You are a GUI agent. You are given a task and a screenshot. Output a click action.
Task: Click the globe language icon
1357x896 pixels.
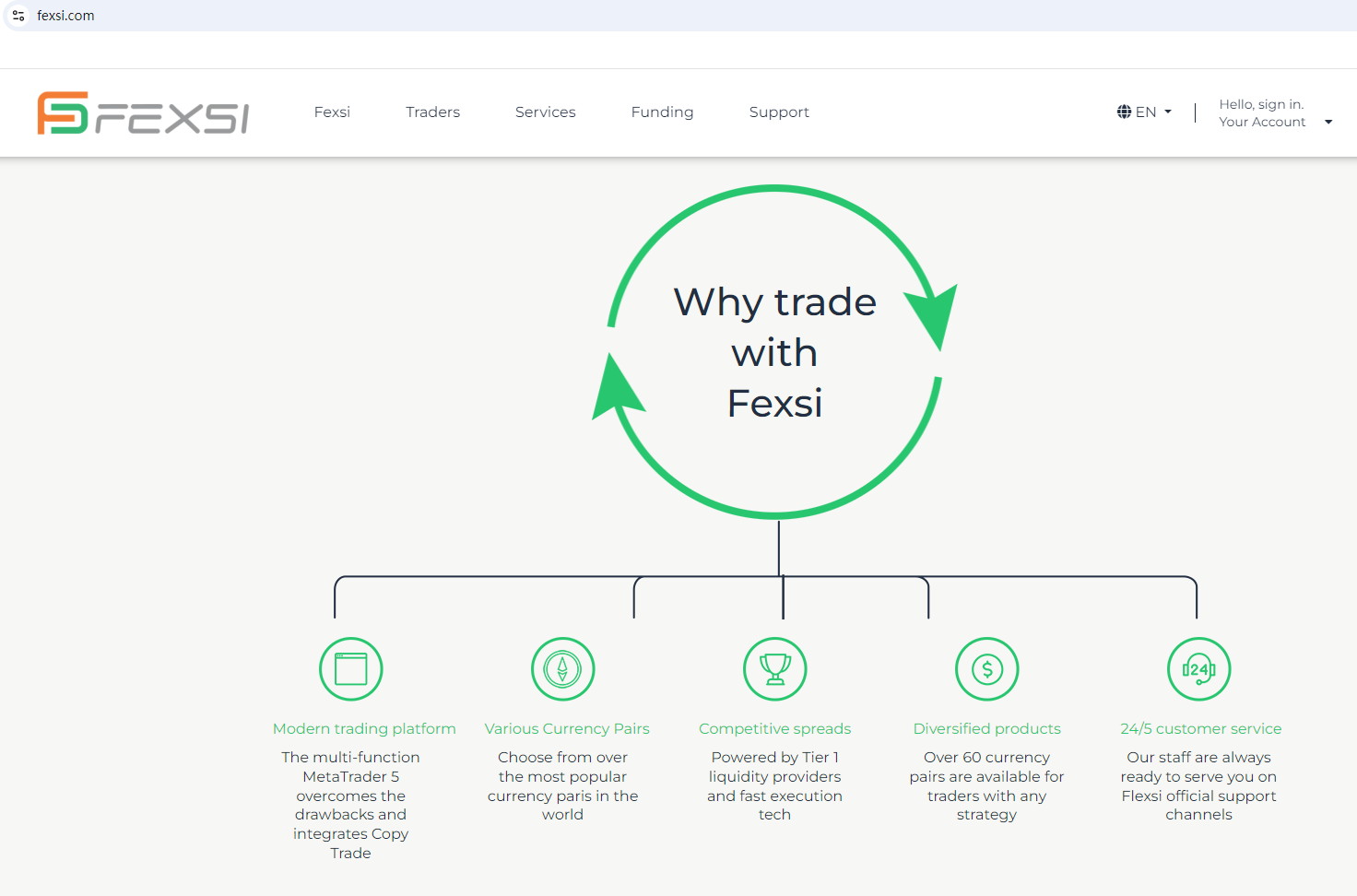1124,112
